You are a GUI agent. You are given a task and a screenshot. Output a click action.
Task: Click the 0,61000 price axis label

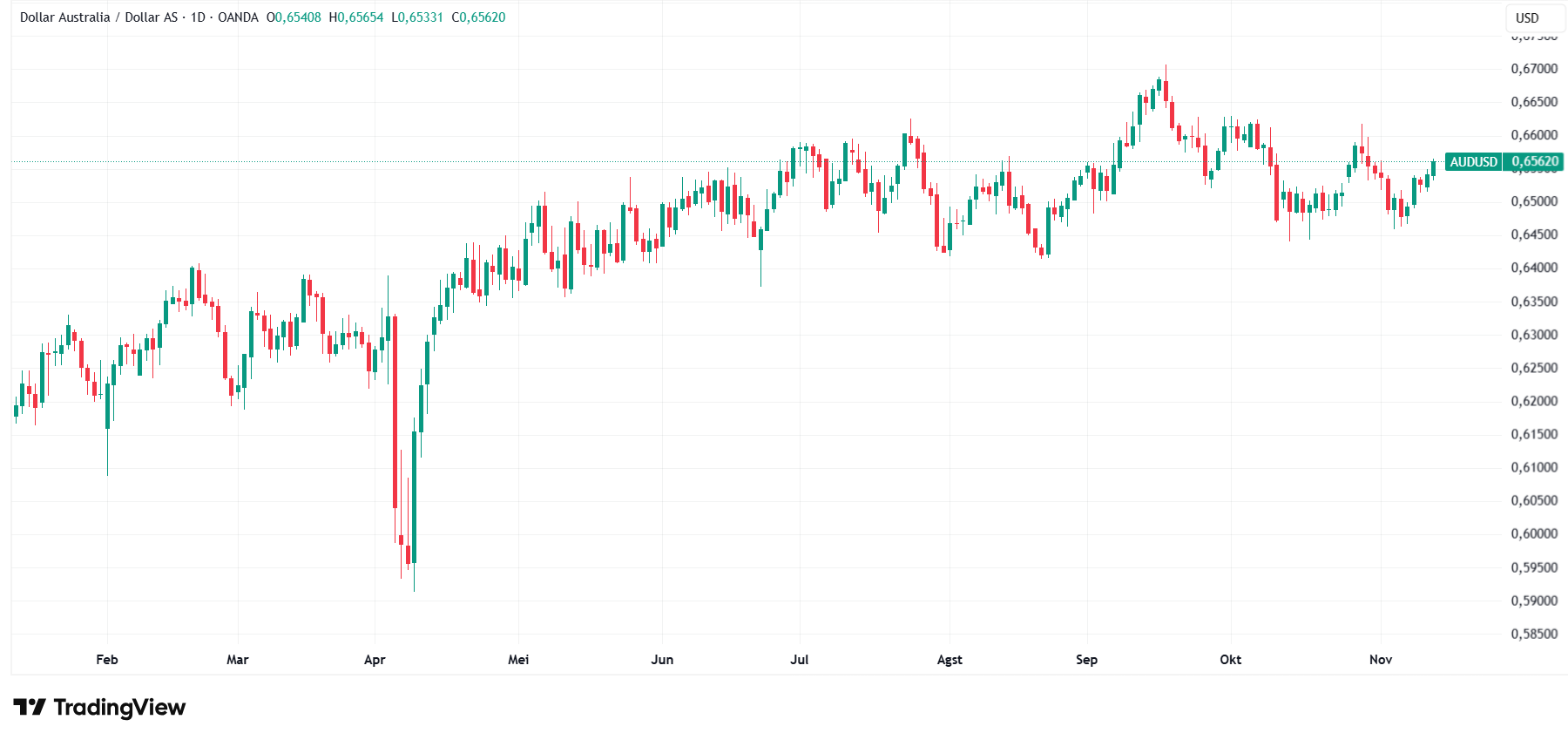[x=1534, y=467]
